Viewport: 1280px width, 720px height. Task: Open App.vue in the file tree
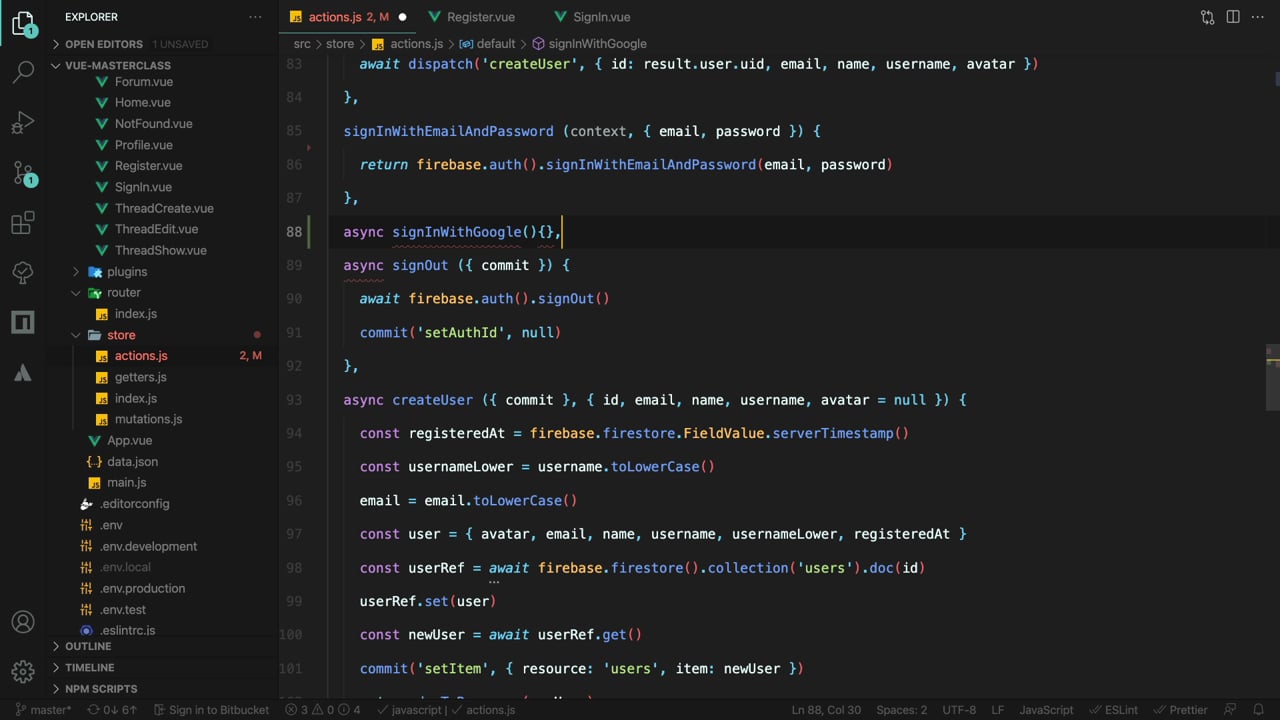pyautogui.click(x=129, y=440)
